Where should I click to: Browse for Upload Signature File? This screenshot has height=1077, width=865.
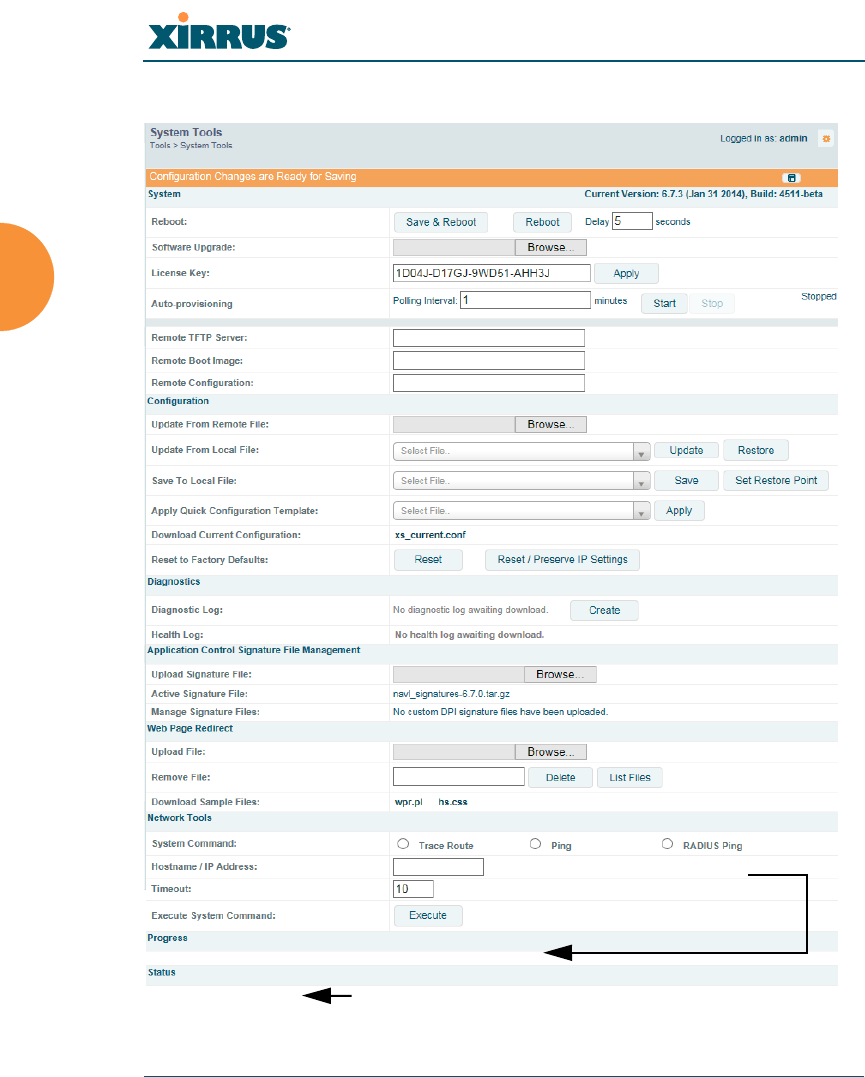click(560, 674)
